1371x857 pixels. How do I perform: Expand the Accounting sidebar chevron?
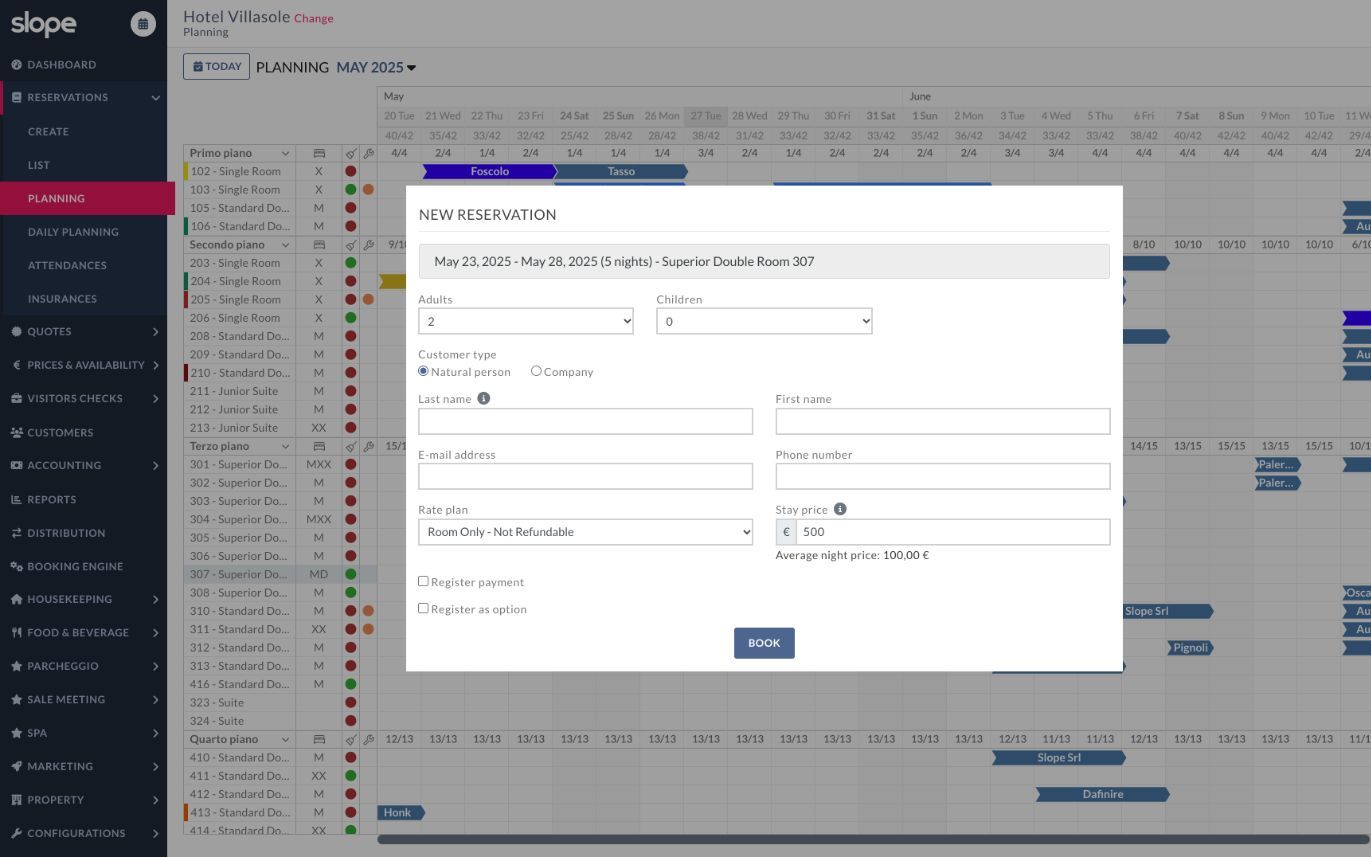point(156,466)
